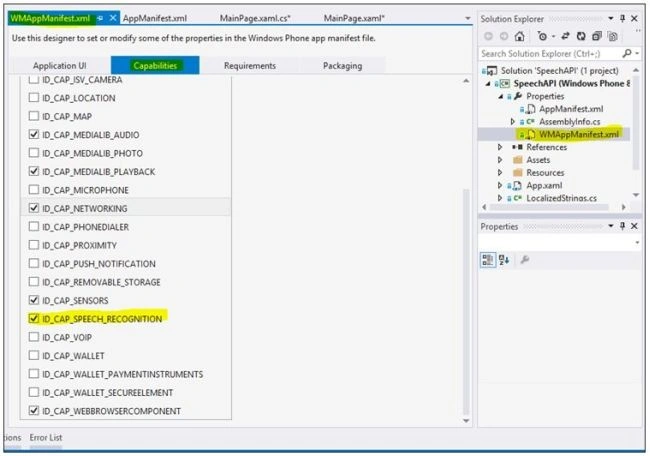The height and width of the screenshot is (456, 650).
Task: Click the search magnifier icon in Solution Explorer
Action: click(x=627, y=53)
